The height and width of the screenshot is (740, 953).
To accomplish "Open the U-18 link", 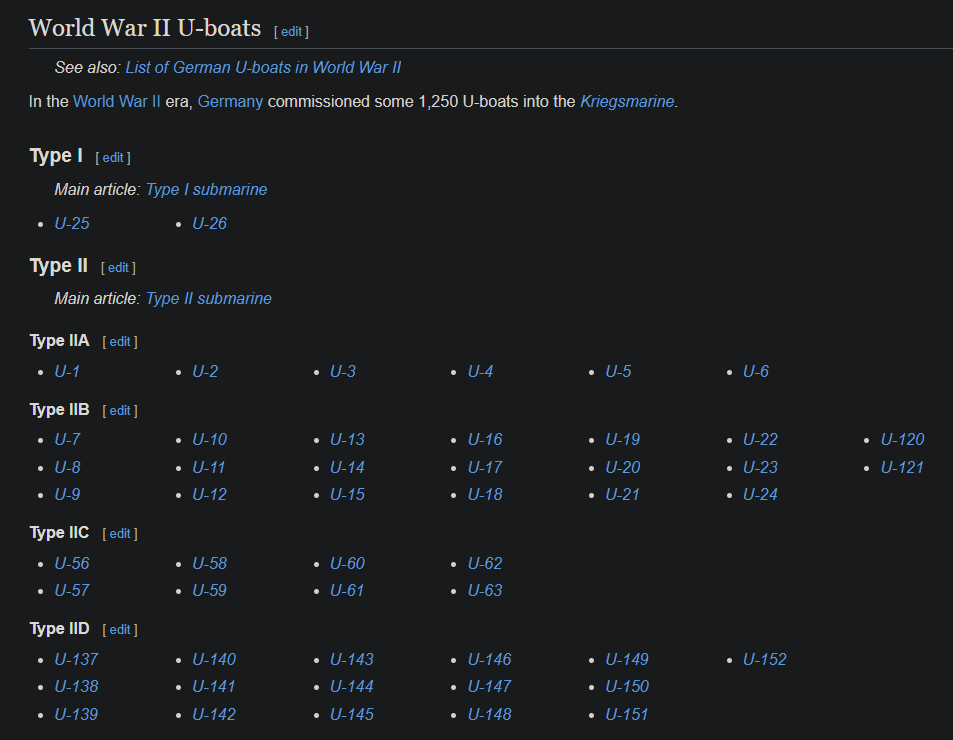I will [485, 495].
